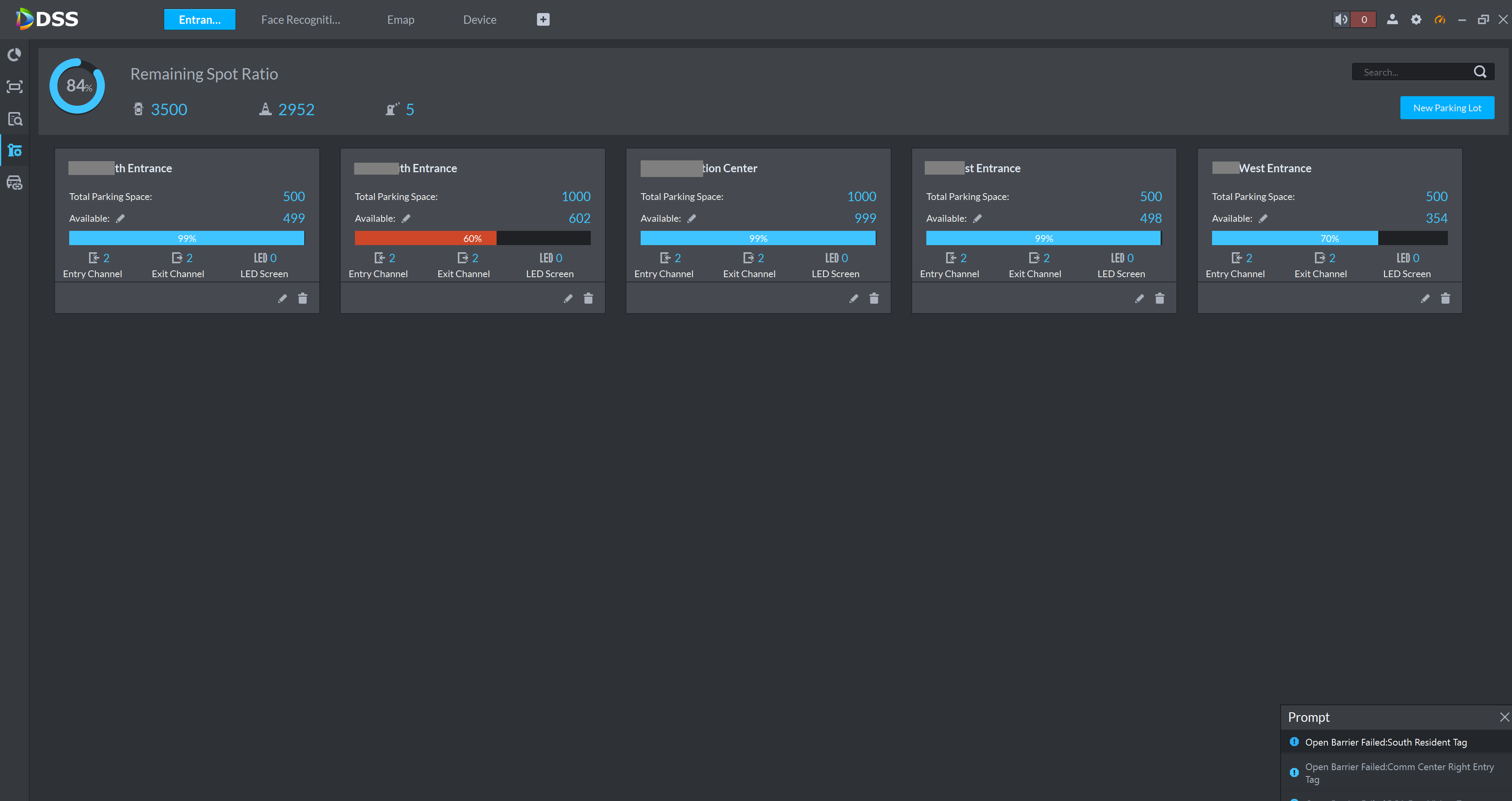
Task: Edit the Center parking lot card
Action: 854,298
